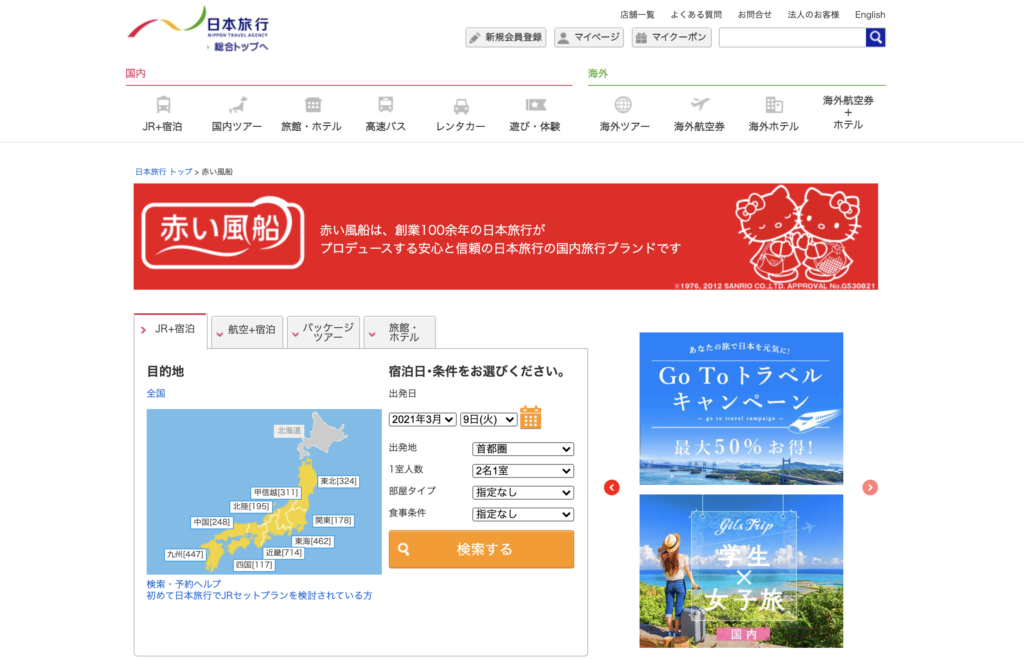Screen dimensions: 1024x660
Task: Select 九州[447] region label
Action: [x=185, y=554]
